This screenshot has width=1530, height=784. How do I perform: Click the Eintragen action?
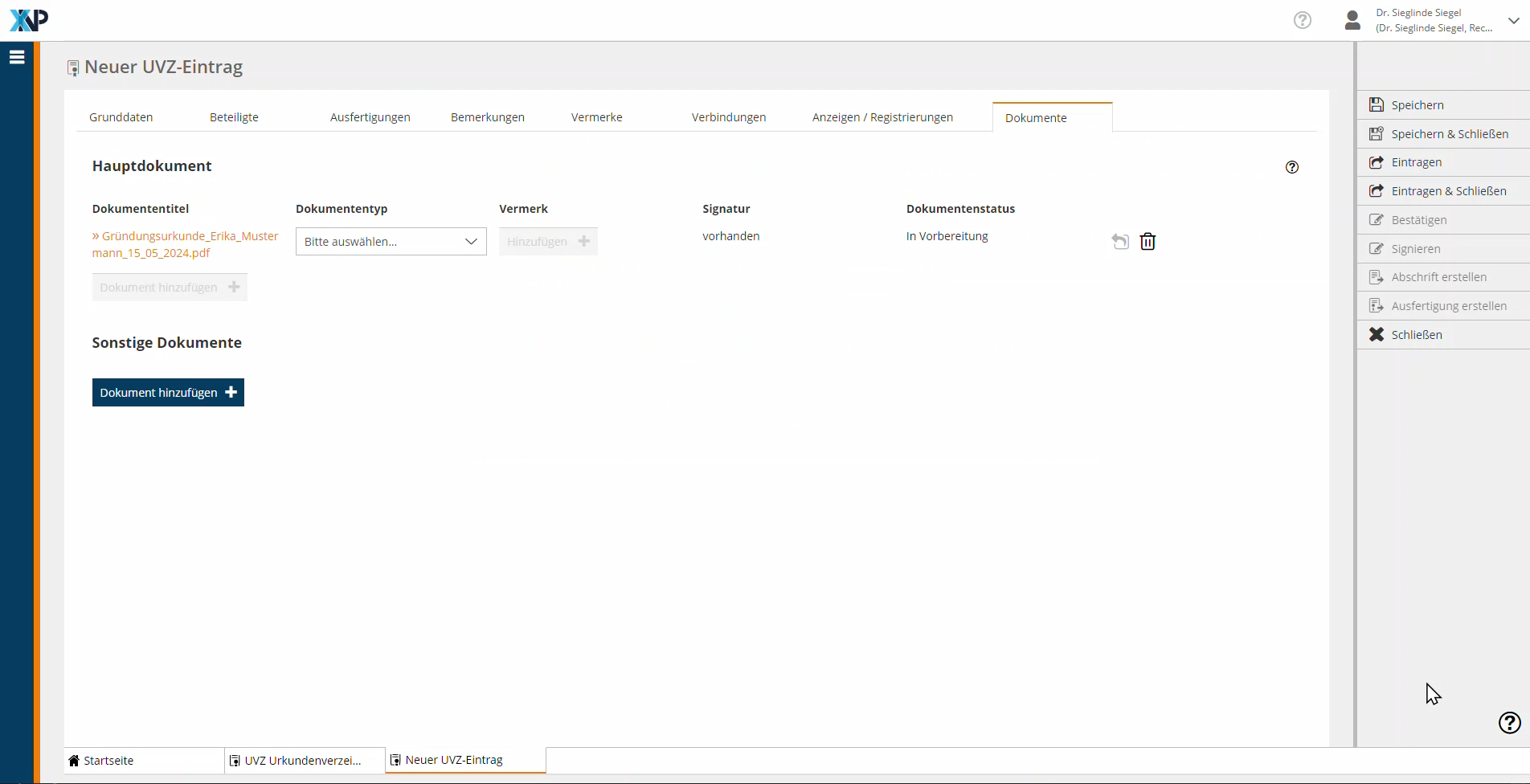tap(1416, 162)
